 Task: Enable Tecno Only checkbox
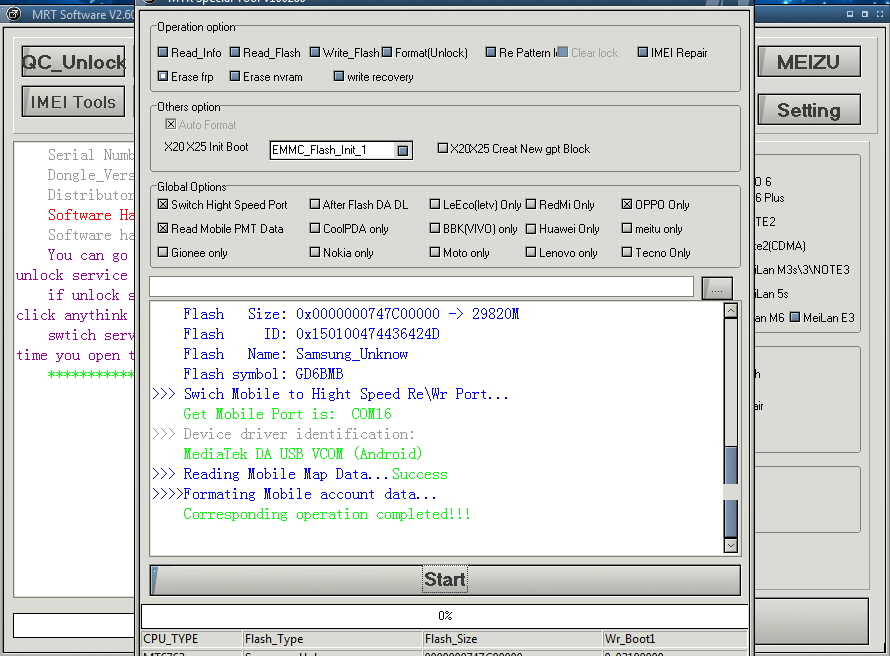pos(627,252)
